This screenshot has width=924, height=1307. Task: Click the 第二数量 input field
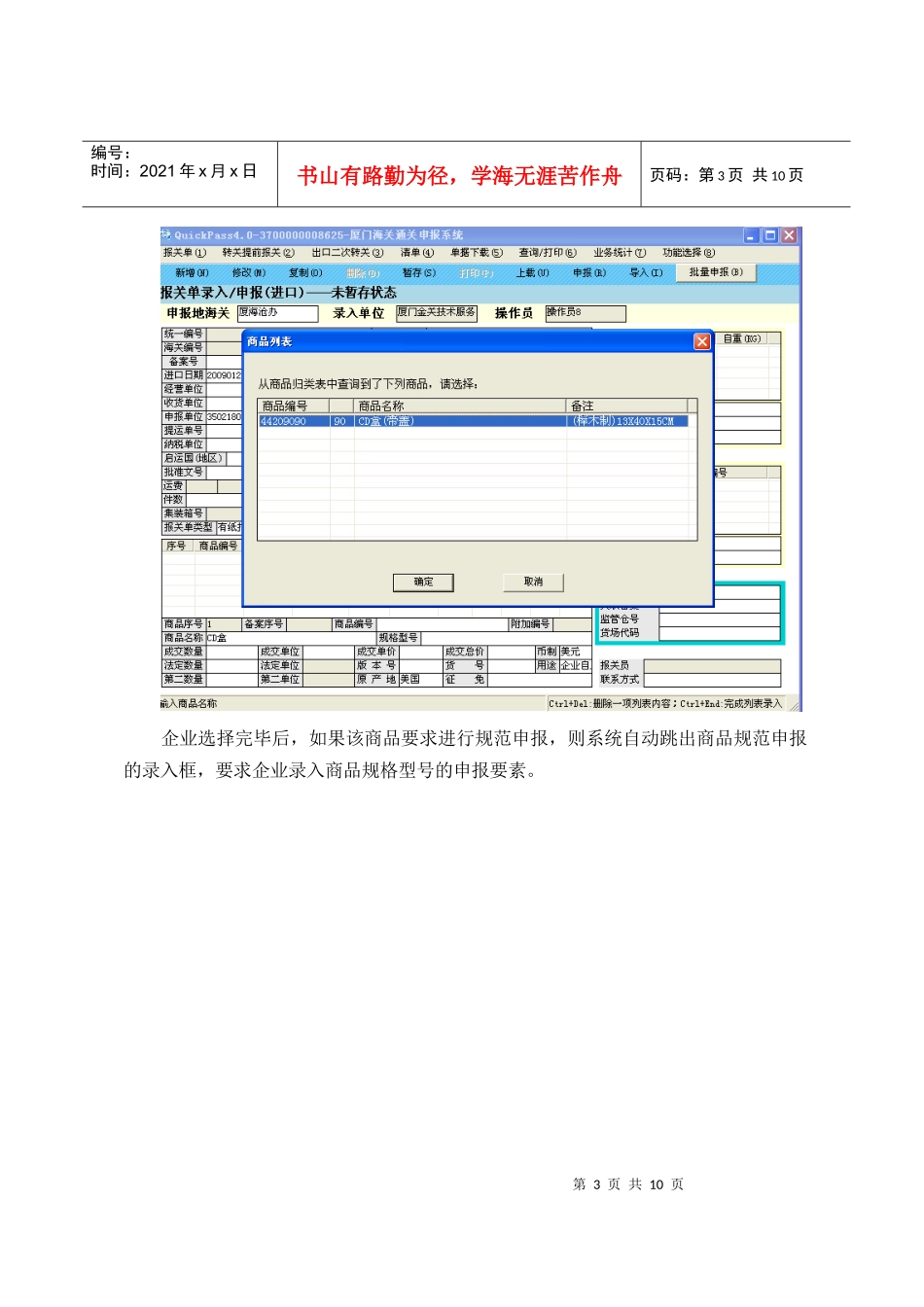click(x=231, y=680)
